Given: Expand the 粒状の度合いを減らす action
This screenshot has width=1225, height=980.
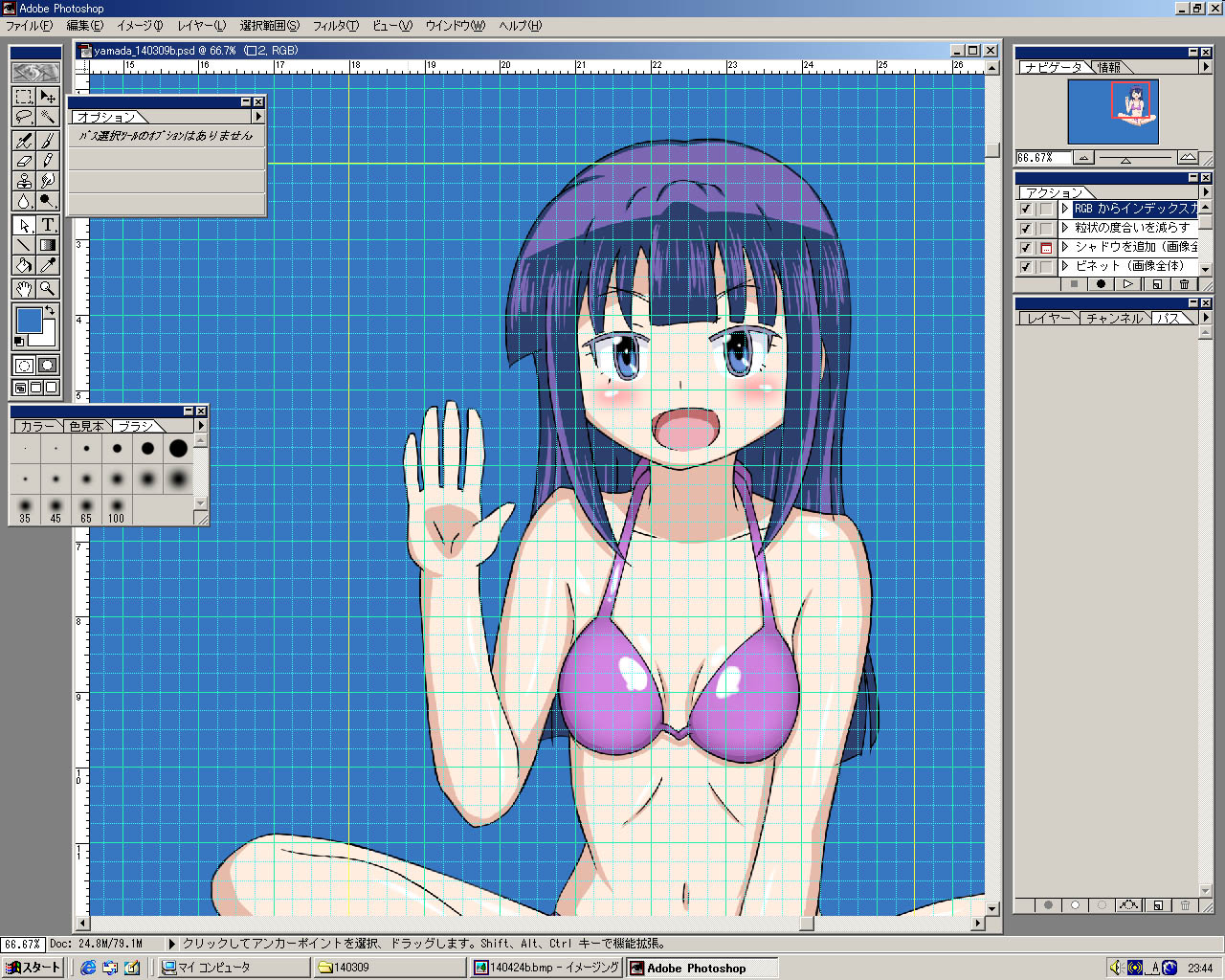Looking at the screenshot, I should [1065, 228].
